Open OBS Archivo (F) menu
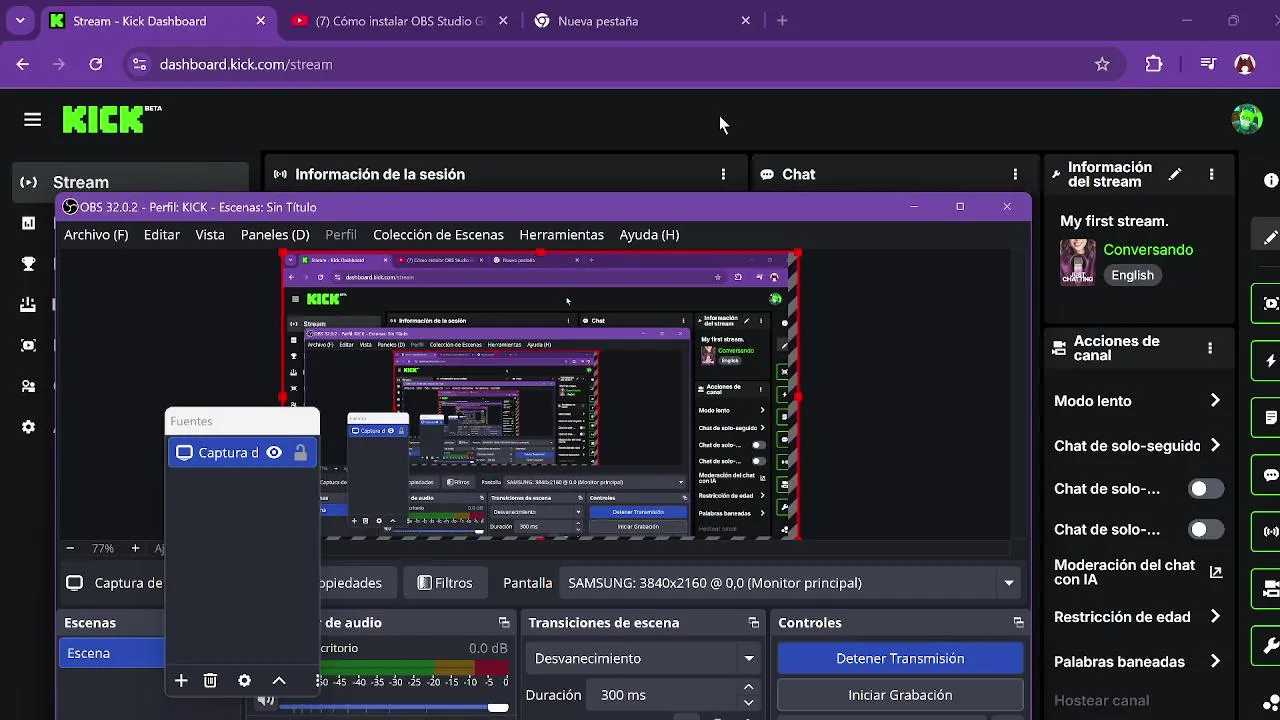Image resolution: width=1280 pixels, height=720 pixels. point(96,235)
